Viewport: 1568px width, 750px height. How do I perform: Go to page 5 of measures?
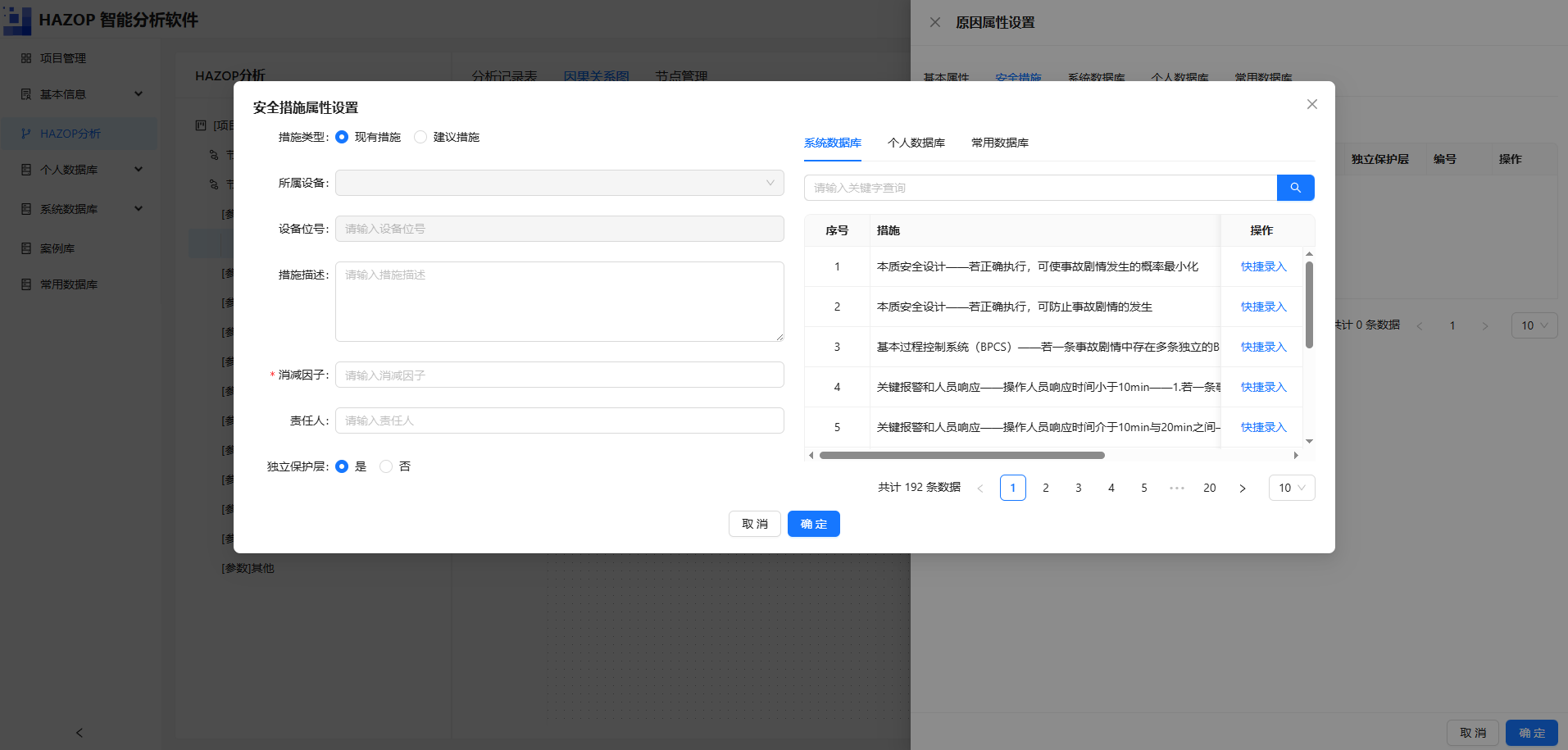coord(1144,488)
